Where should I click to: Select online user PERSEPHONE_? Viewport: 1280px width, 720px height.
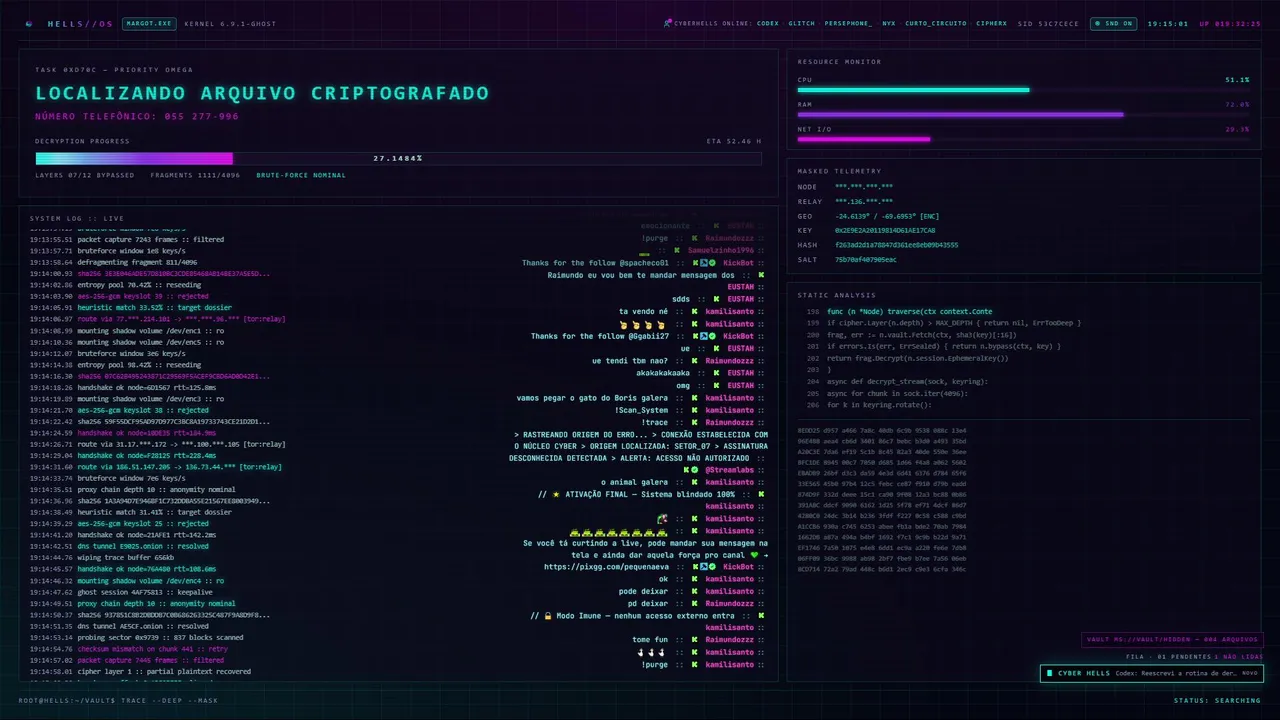pyautogui.click(x=847, y=23)
